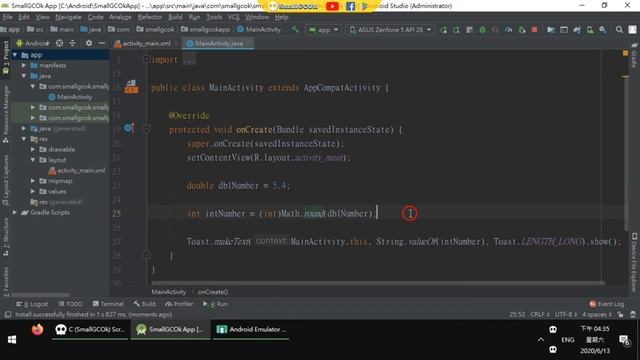Viewport: 640px width, 360px height.
Task: Close the activity_main.xml tab
Action: [176, 43]
